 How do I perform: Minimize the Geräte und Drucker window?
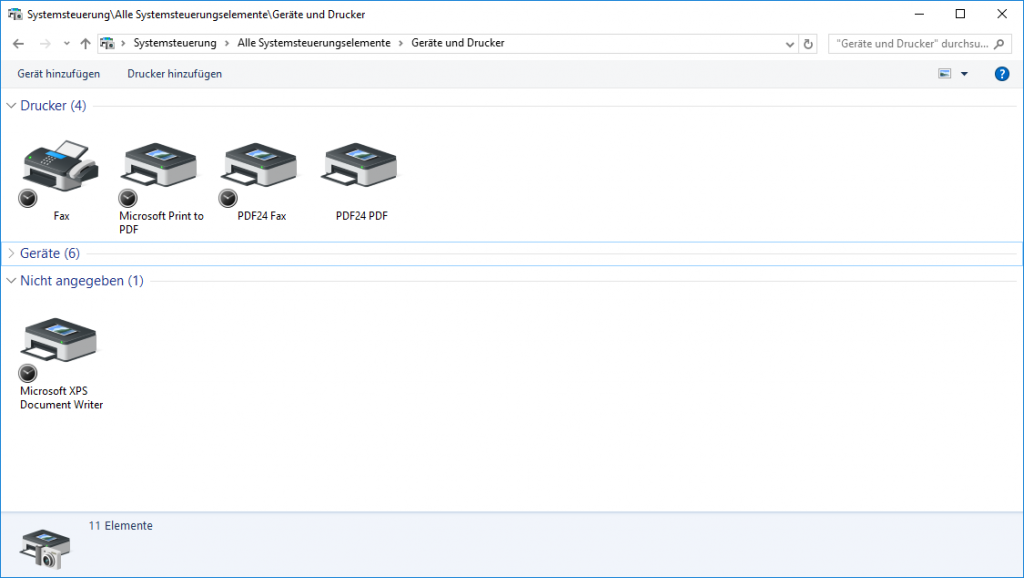[920, 14]
